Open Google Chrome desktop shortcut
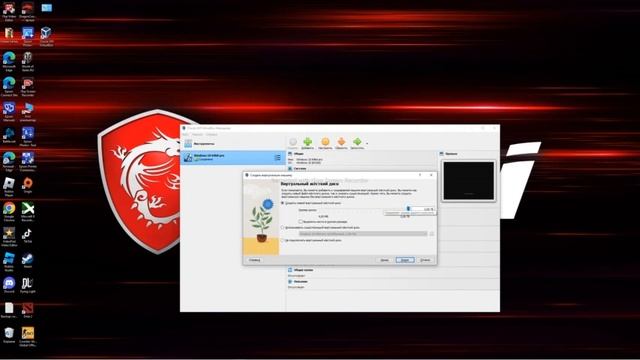The height and width of the screenshot is (360, 640). (9, 212)
